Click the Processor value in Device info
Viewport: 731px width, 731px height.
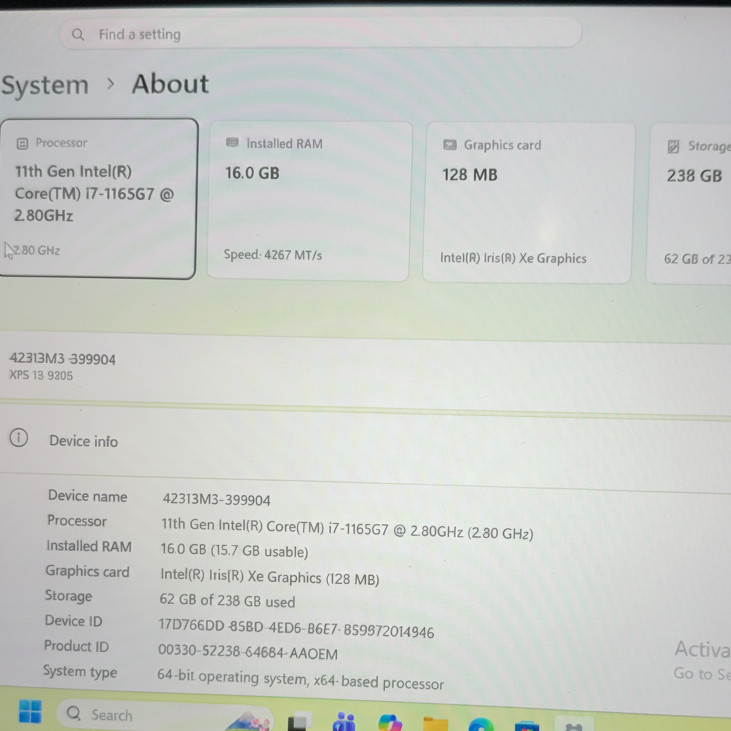click(x=347, y=529)
